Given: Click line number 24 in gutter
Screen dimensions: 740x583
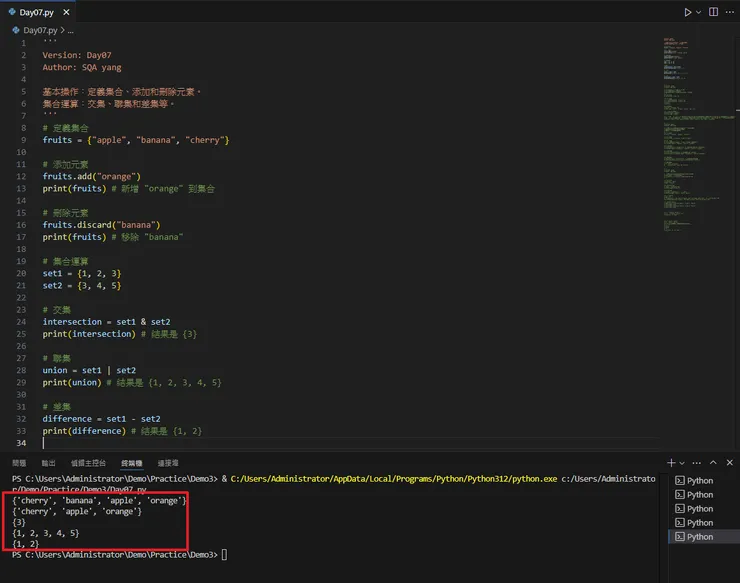Looking at the screenshot, I should [21, 322].
